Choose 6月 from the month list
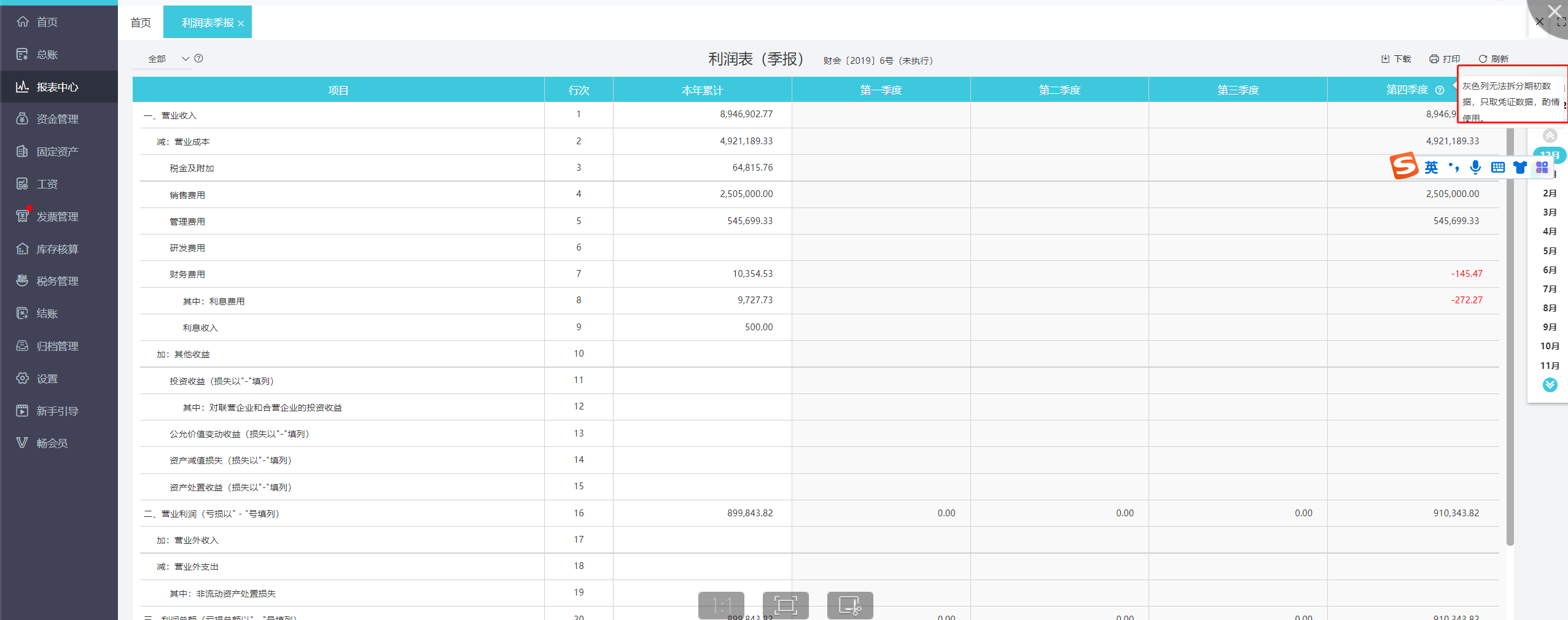1568x620 pixels. 1550,270
